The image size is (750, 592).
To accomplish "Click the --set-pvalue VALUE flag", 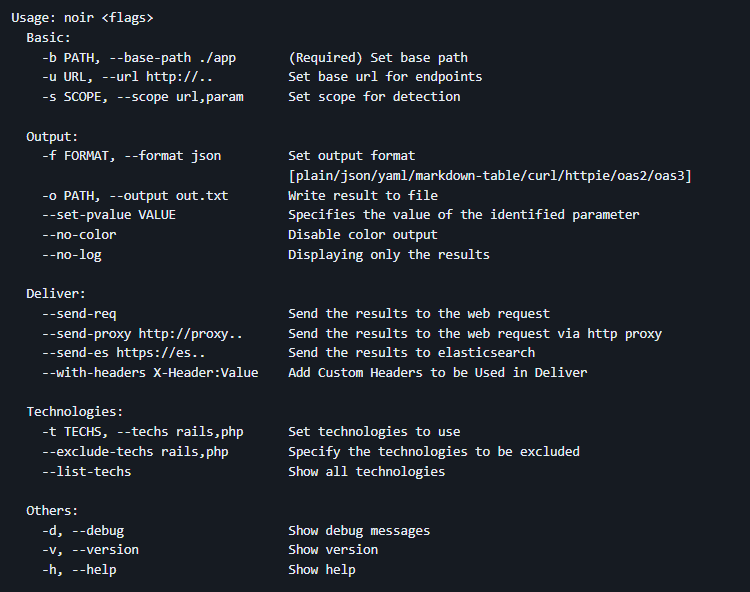I will pos(109,215).
